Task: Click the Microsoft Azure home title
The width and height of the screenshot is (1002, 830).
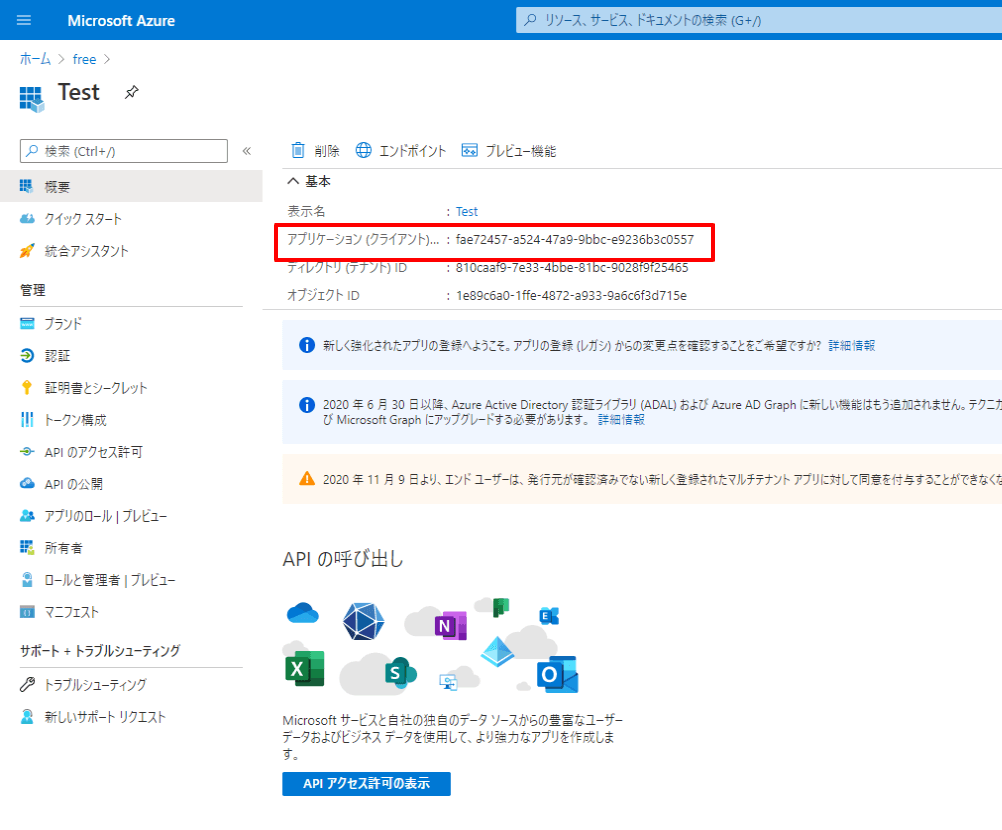Action: click(121, 20)
